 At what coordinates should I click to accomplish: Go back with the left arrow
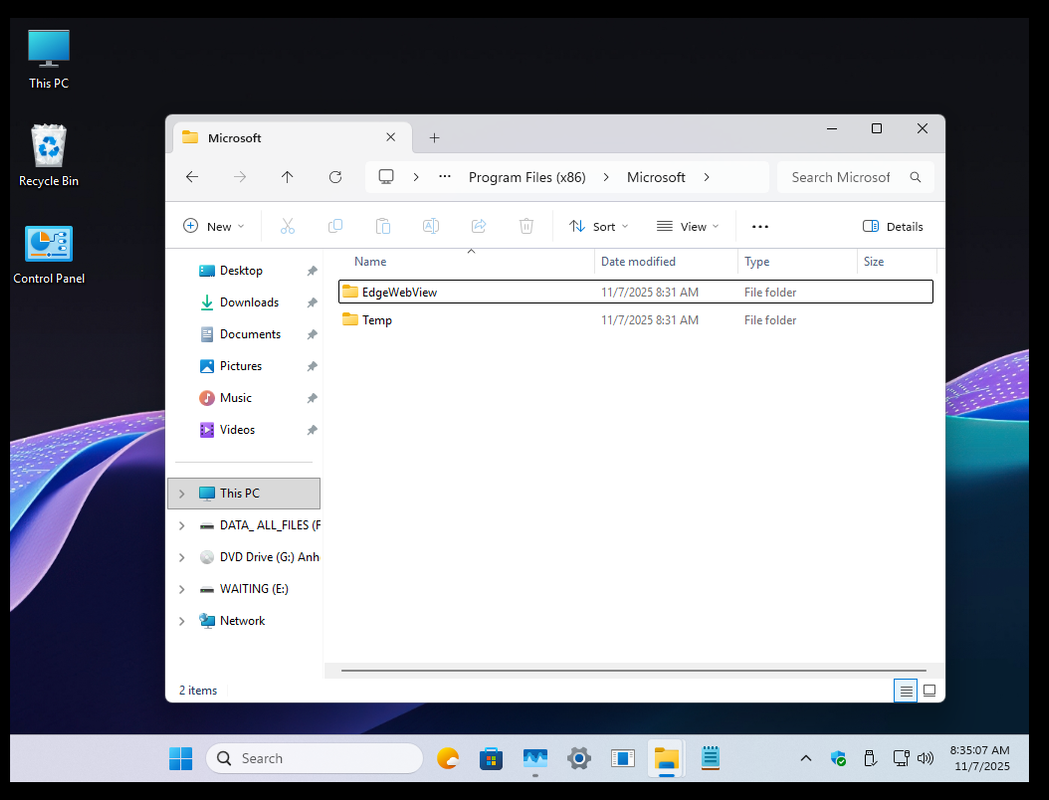click(x=192, y=177)
